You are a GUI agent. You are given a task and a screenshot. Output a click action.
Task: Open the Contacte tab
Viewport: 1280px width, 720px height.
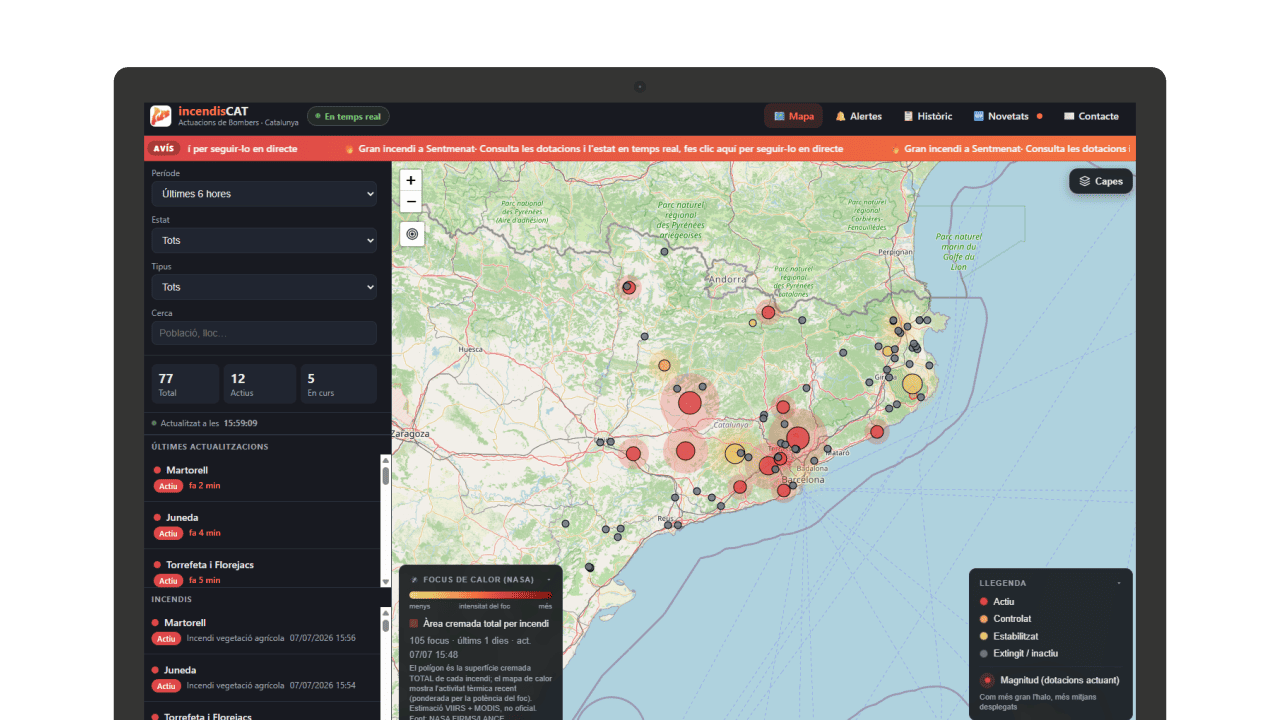click(1091, 116)
